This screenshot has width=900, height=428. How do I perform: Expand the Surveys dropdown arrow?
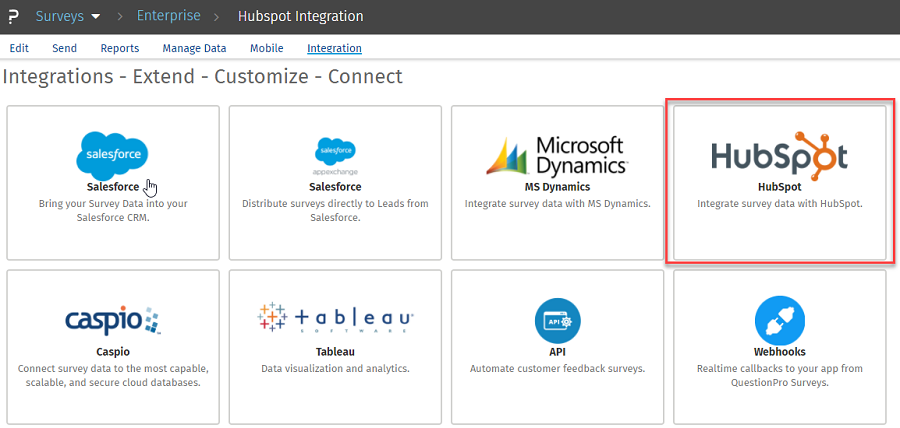coord(96,17)
